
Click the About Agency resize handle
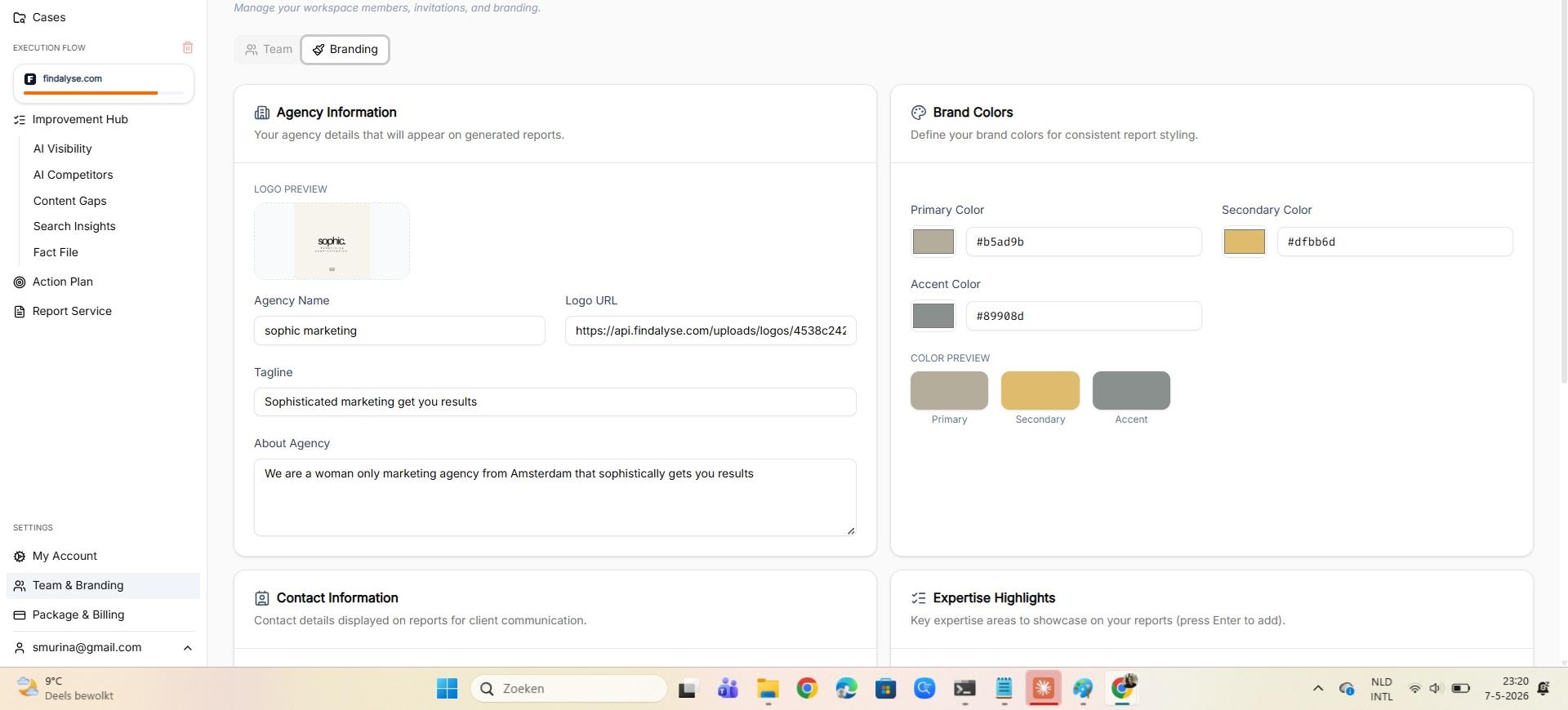[851, 531]
